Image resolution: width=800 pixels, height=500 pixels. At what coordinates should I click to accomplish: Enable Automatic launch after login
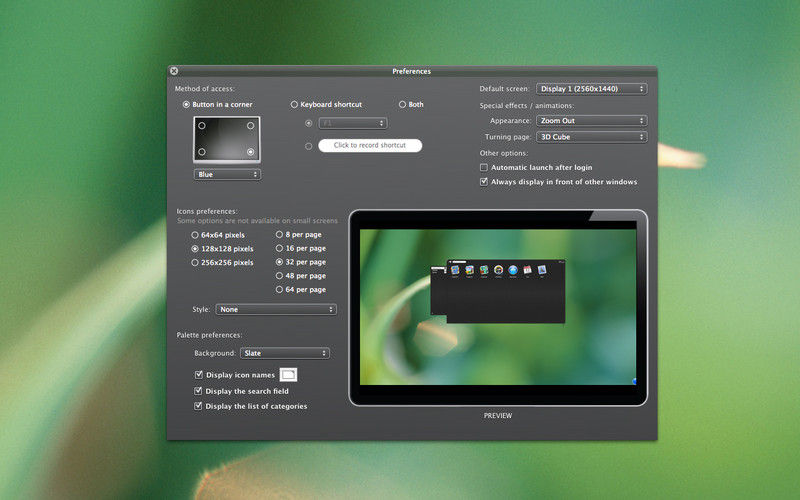point(484,167)
